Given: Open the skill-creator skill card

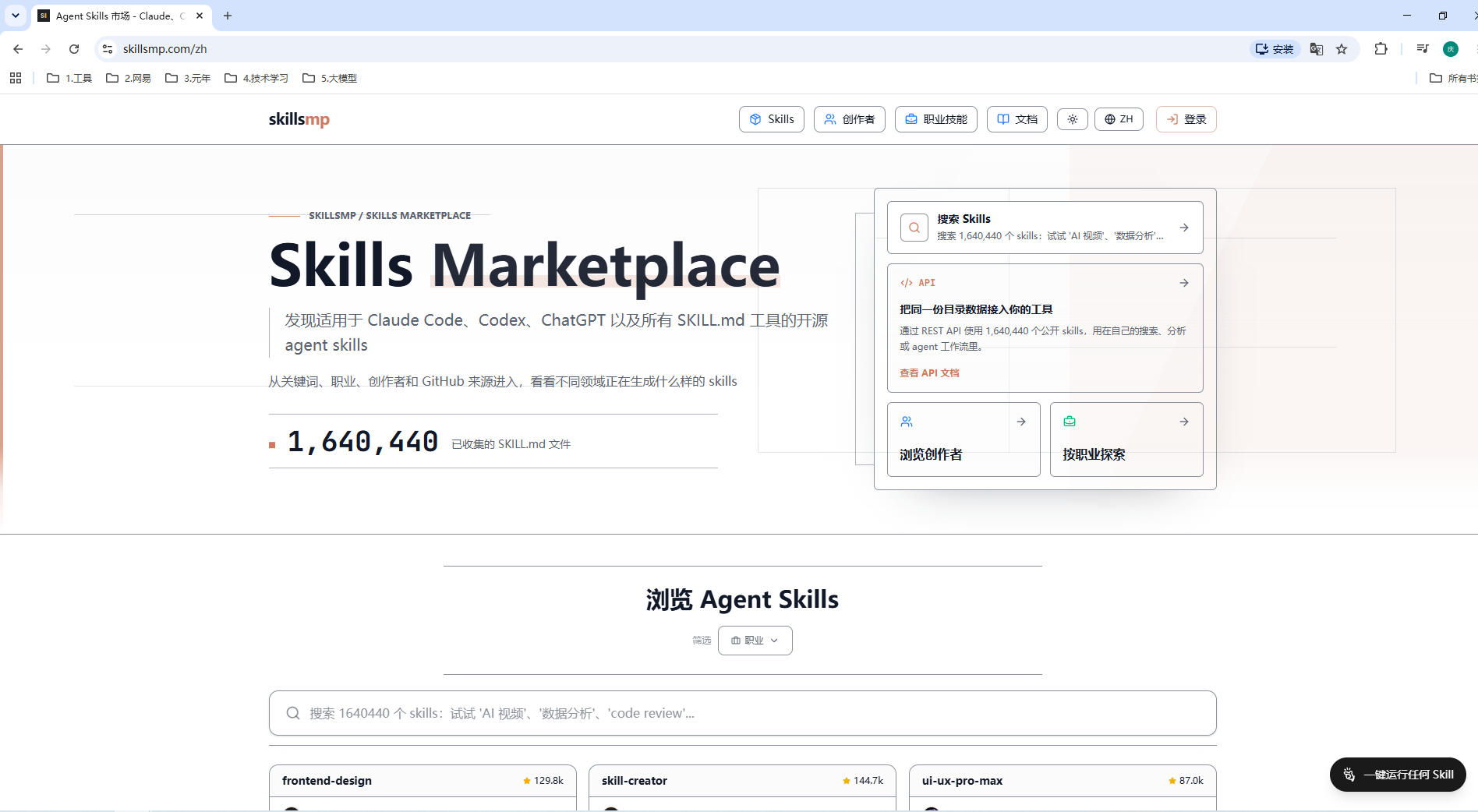Looking at the screenshot, I should point(742,788).
